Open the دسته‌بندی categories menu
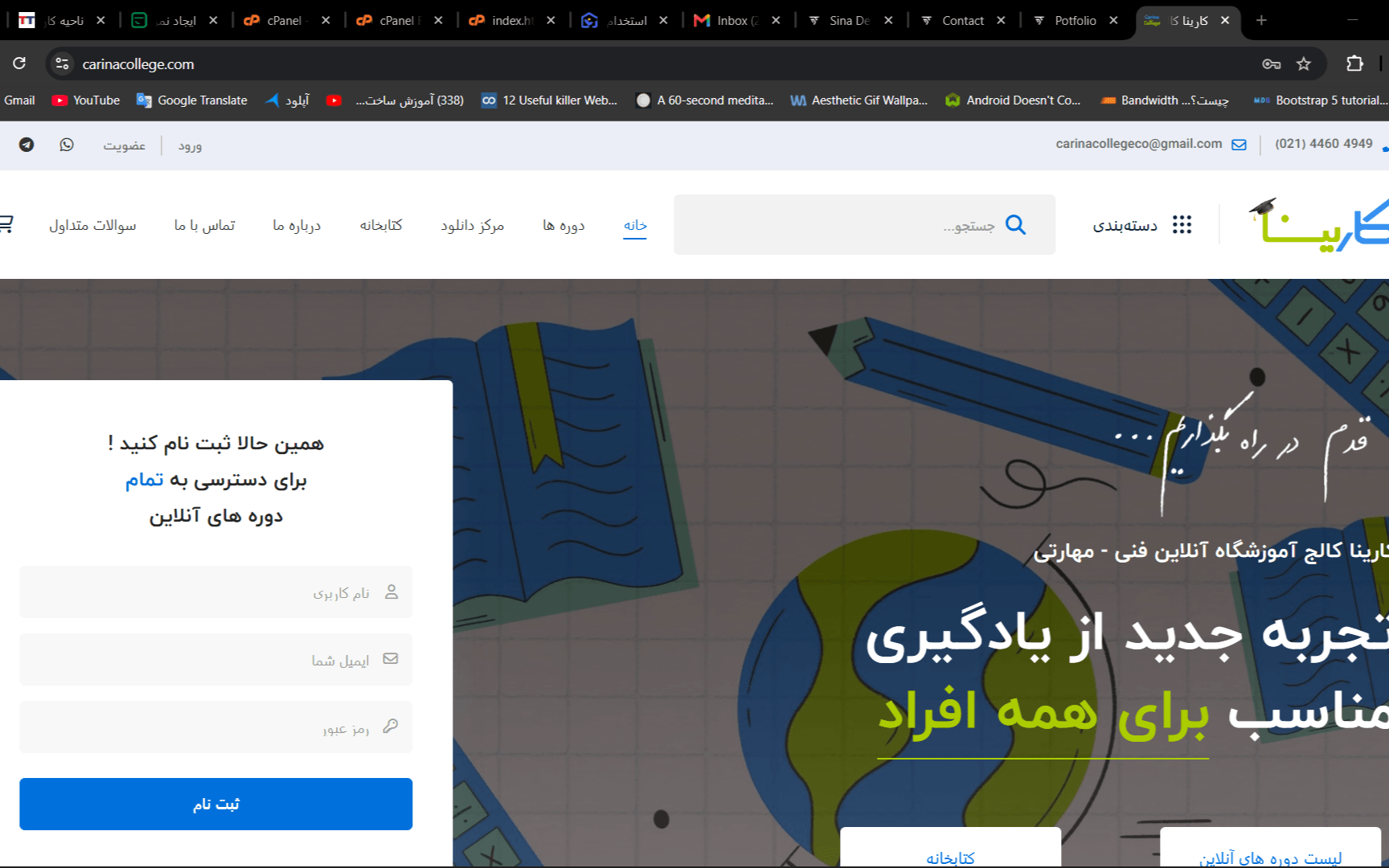 tap(1125, 225)
